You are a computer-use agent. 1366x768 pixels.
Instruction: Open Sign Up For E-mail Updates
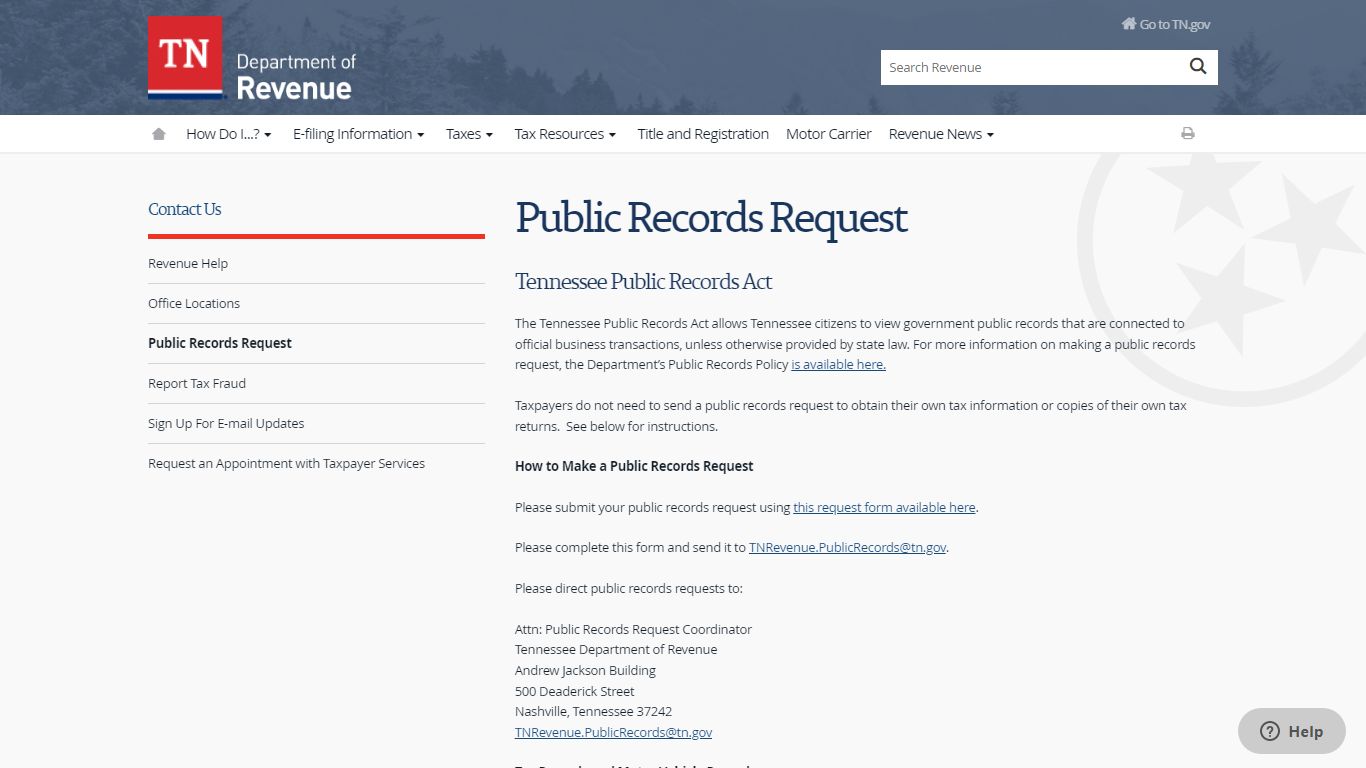tap(226, 424)
